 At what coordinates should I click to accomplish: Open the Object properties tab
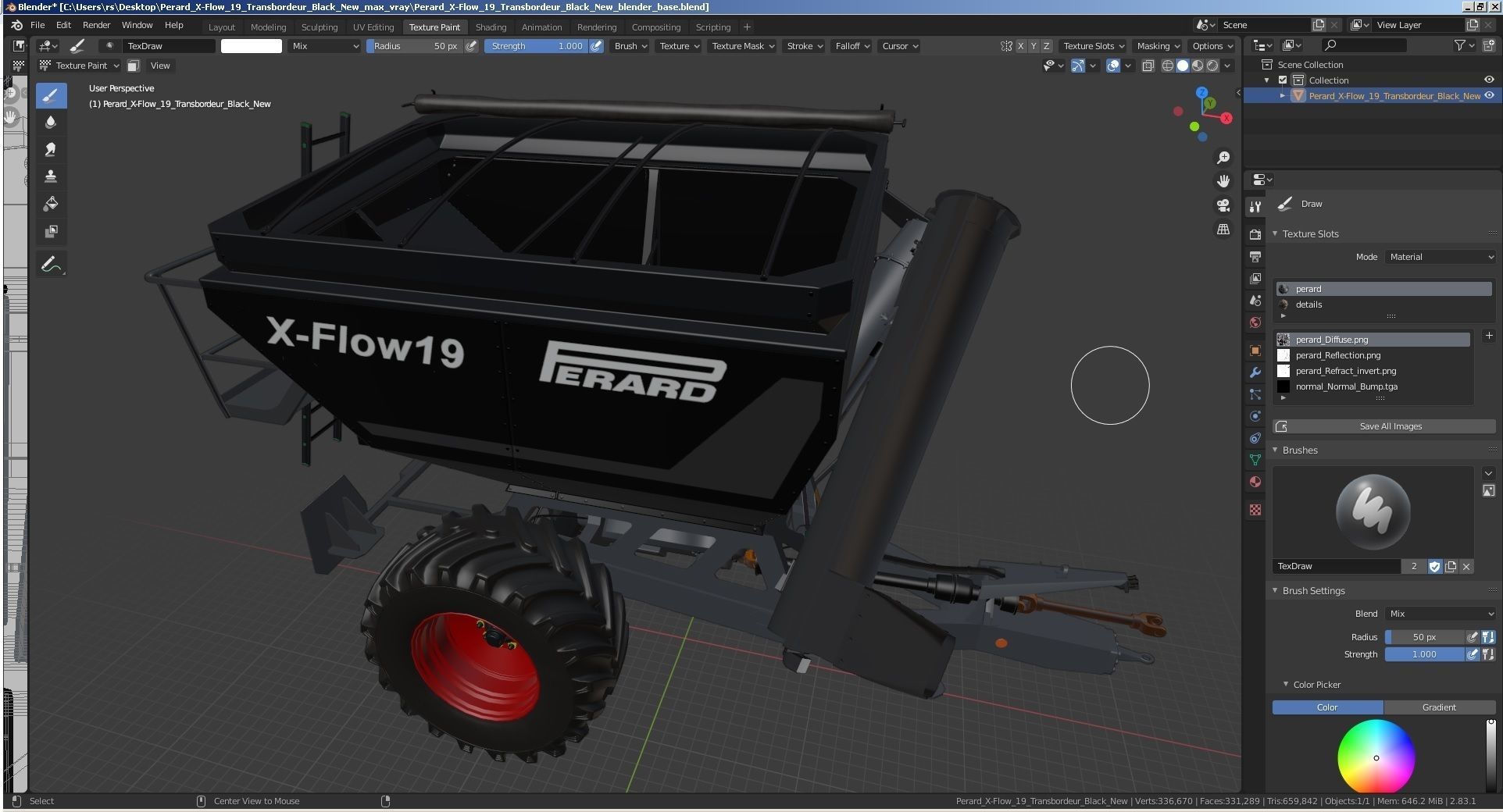[1255, 351]
